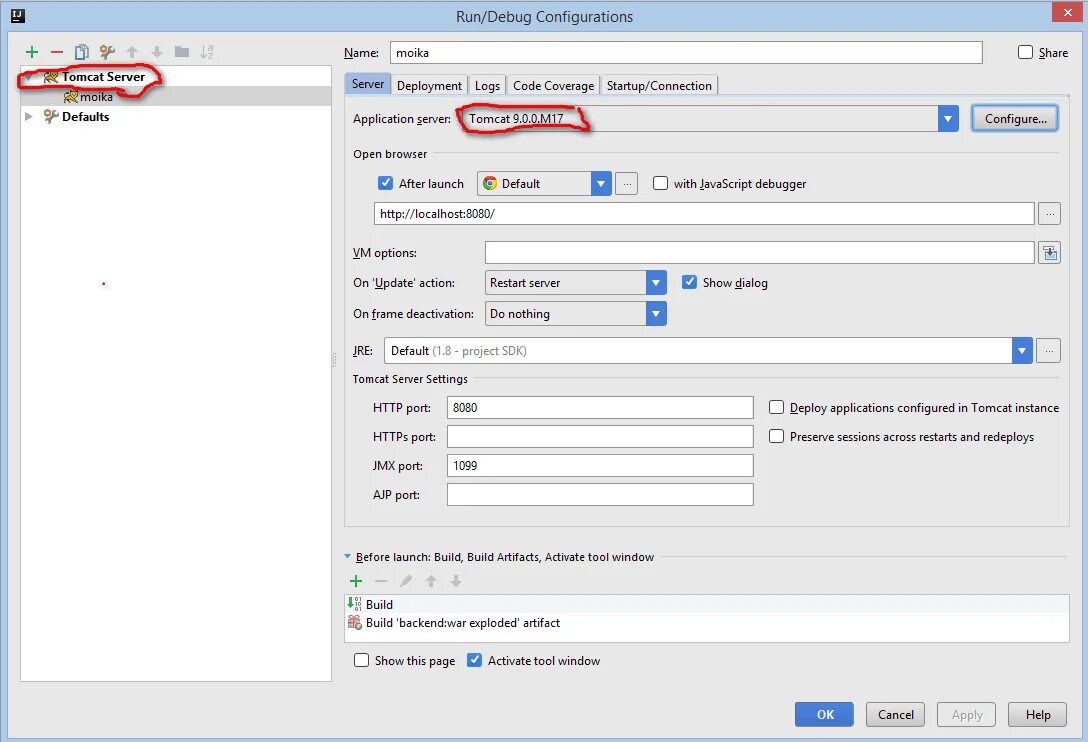
Task: Click the Name input field
Action: click(686, 53)
